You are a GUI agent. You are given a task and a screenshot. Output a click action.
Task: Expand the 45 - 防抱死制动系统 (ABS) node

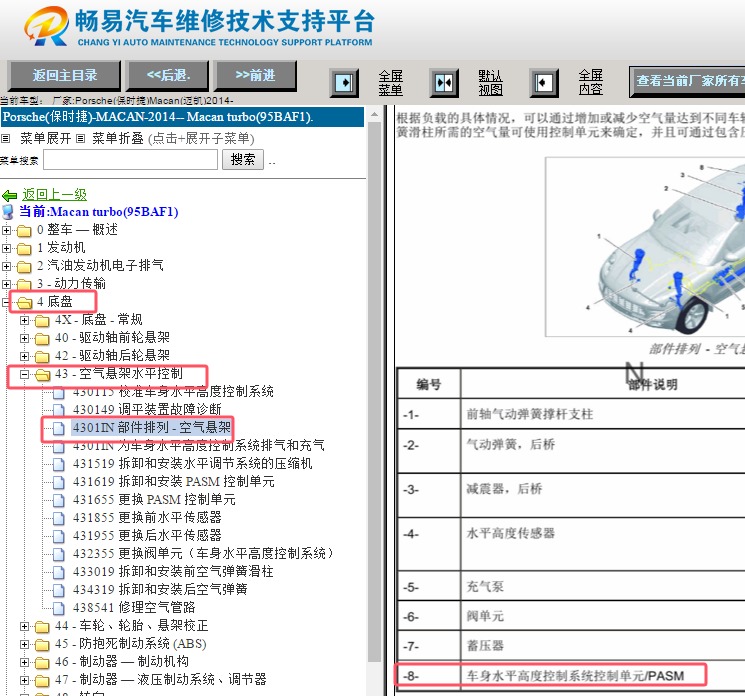[24, 644]
